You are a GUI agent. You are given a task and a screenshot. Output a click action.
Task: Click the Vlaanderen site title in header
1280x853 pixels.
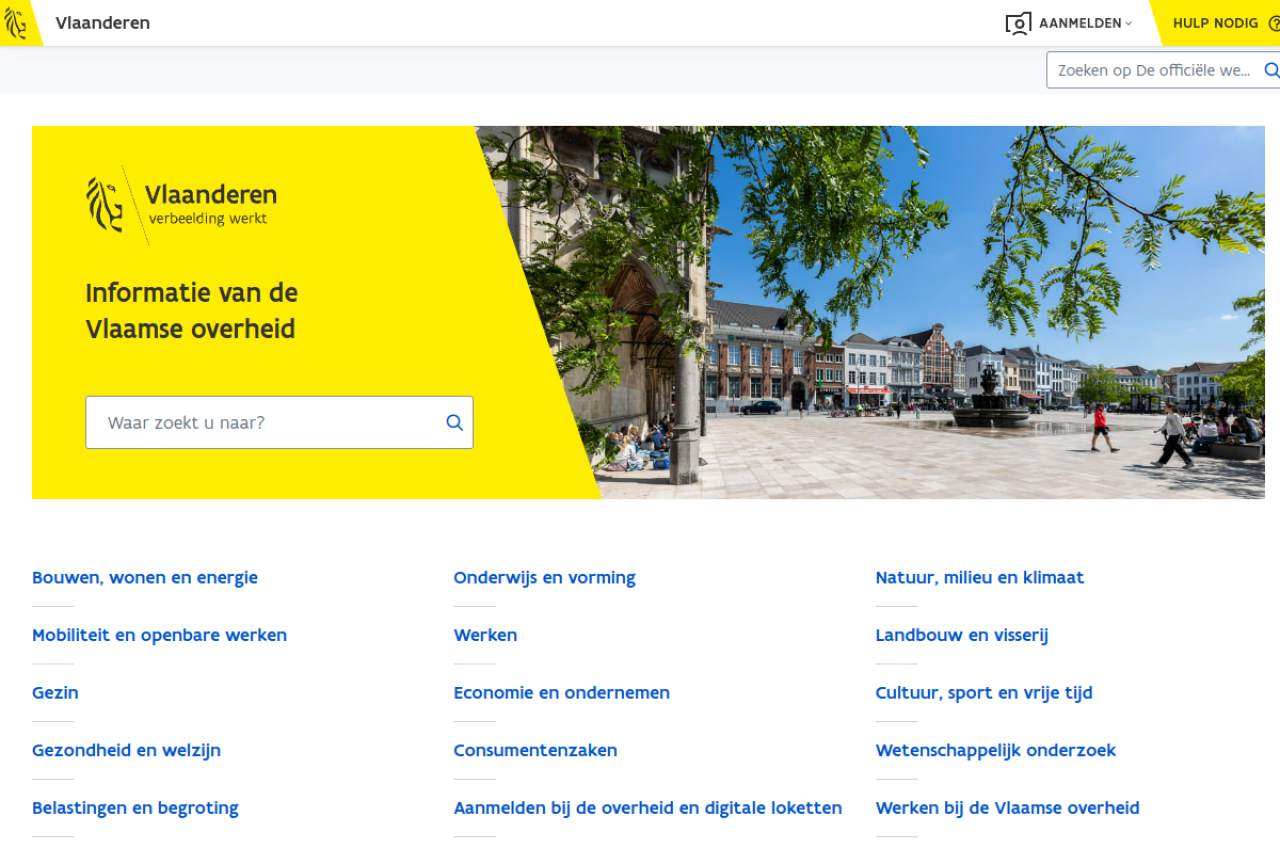pos(103,23)
